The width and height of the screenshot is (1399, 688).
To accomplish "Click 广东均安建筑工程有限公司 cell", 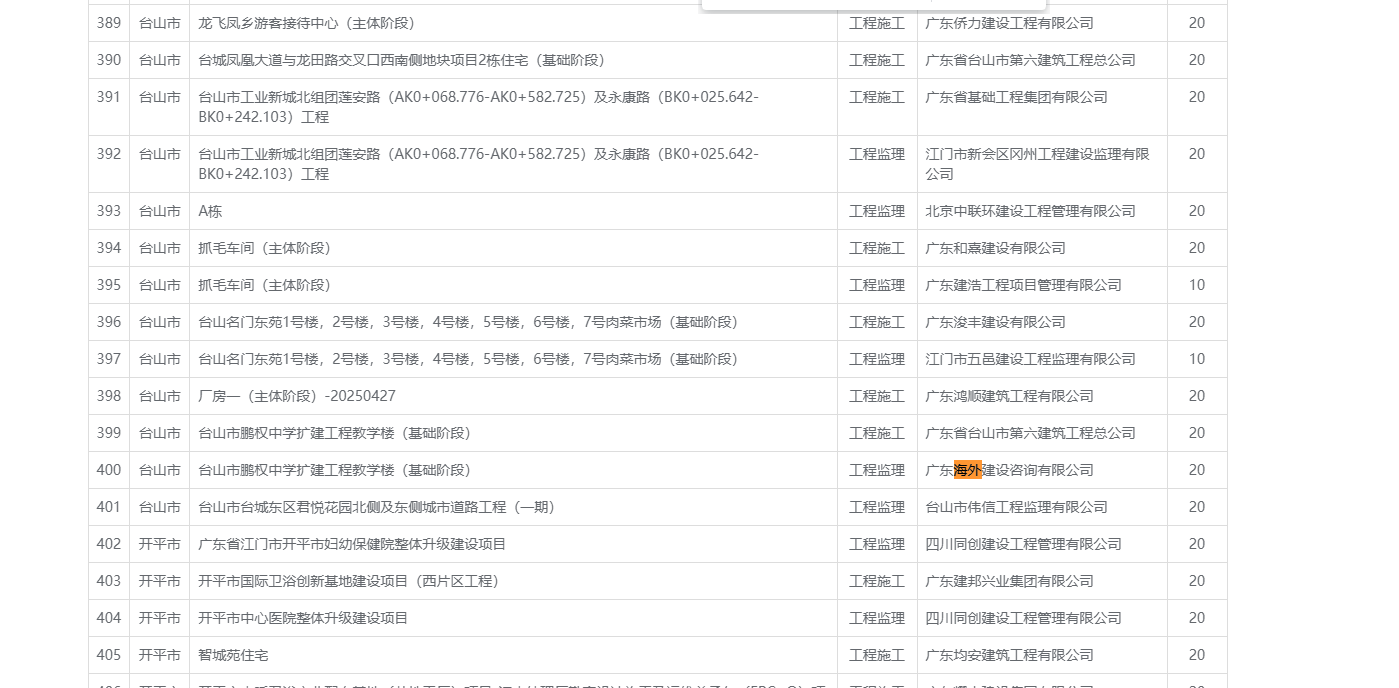I will 1009,655.
